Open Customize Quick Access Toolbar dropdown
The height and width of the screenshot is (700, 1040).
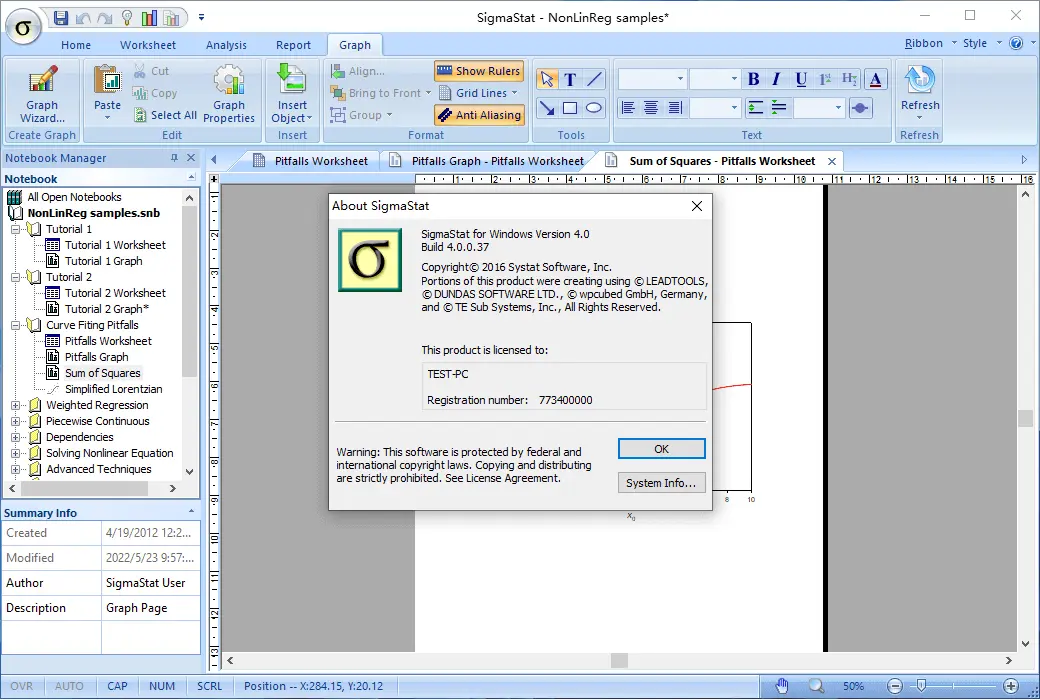(201, 18)
